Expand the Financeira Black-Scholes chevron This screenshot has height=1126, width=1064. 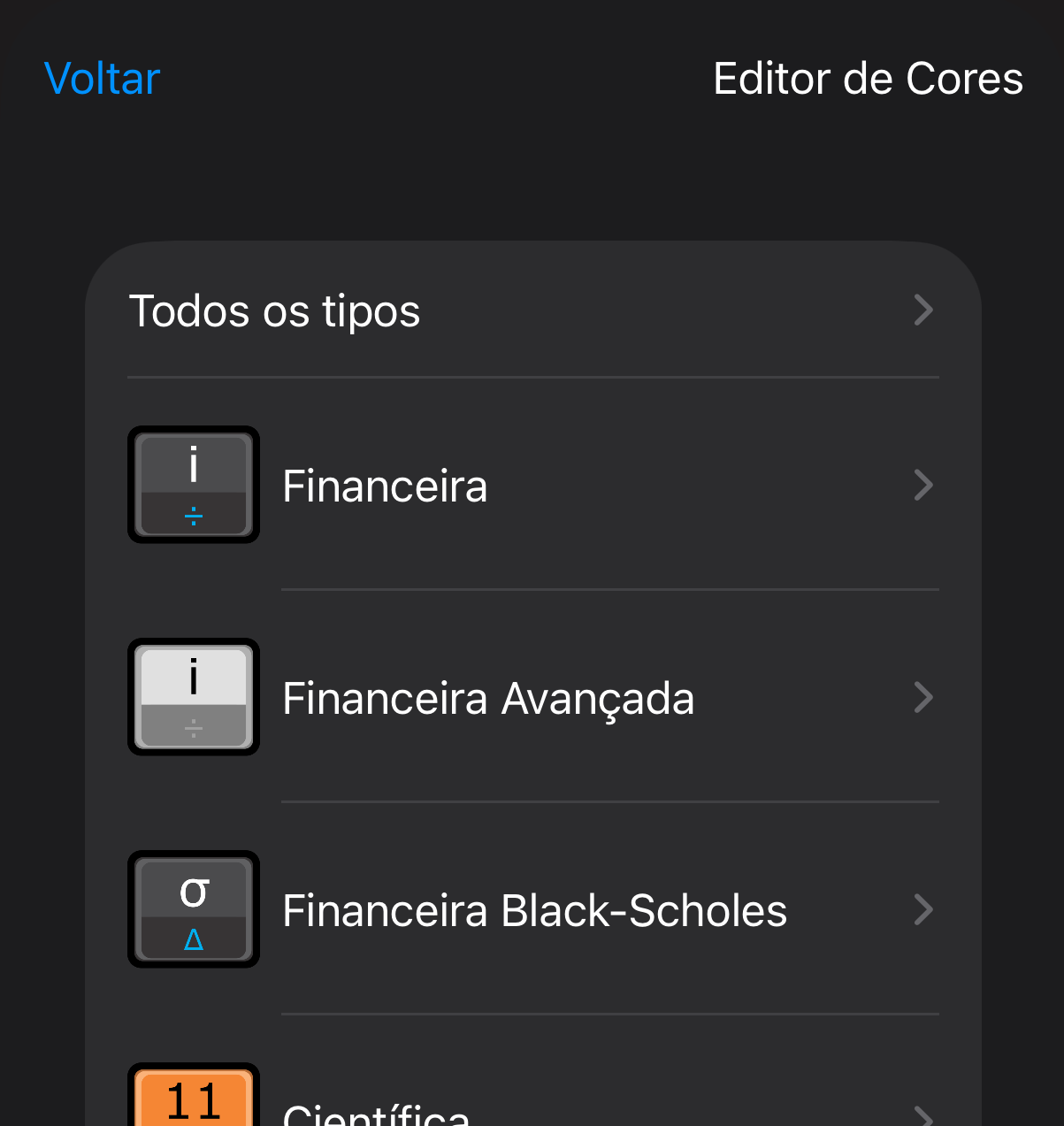click(923, 909)
